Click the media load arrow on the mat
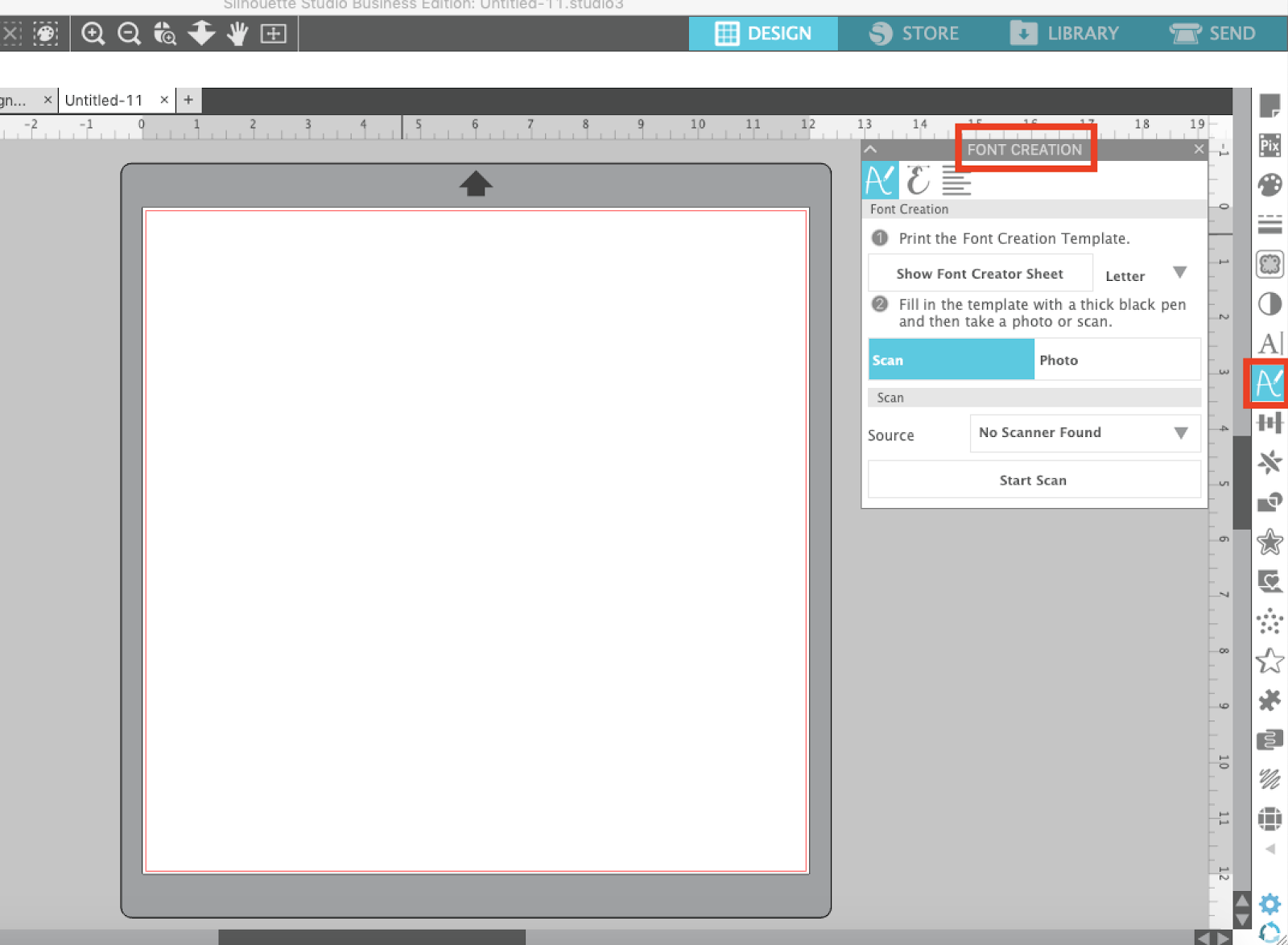Screen dimensions: 1288x945 pos(476,184)
